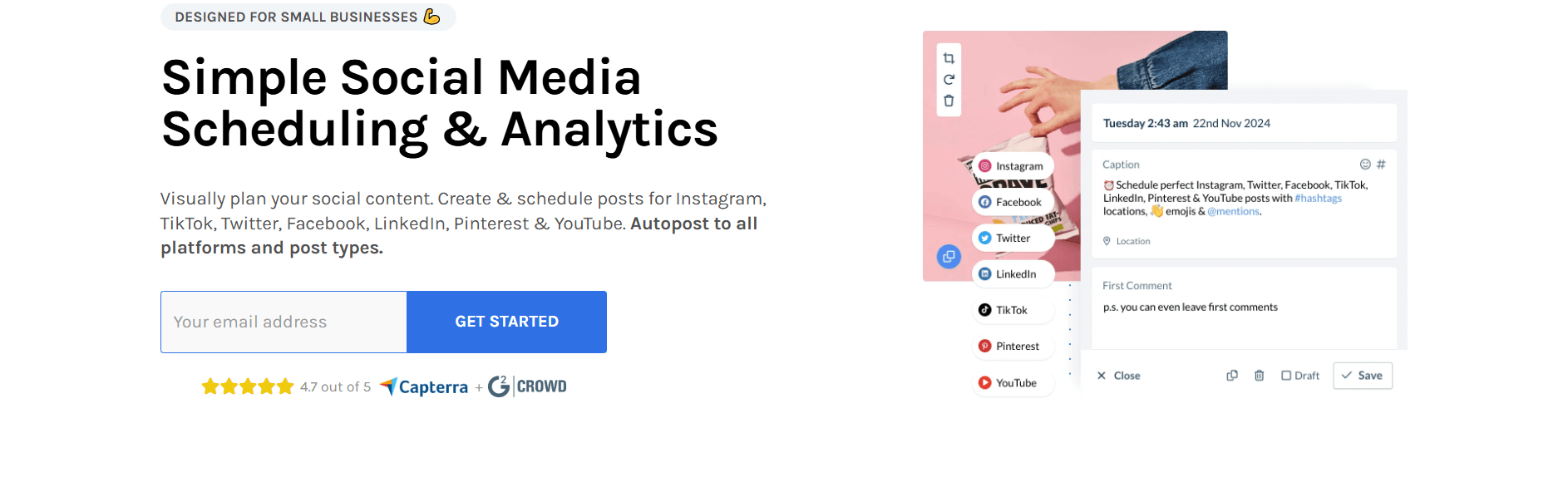The height and width of the screenshot is (492, 1568).
Task: Open the emoji picker in Caption
Action: click(x=1364, y=165)
